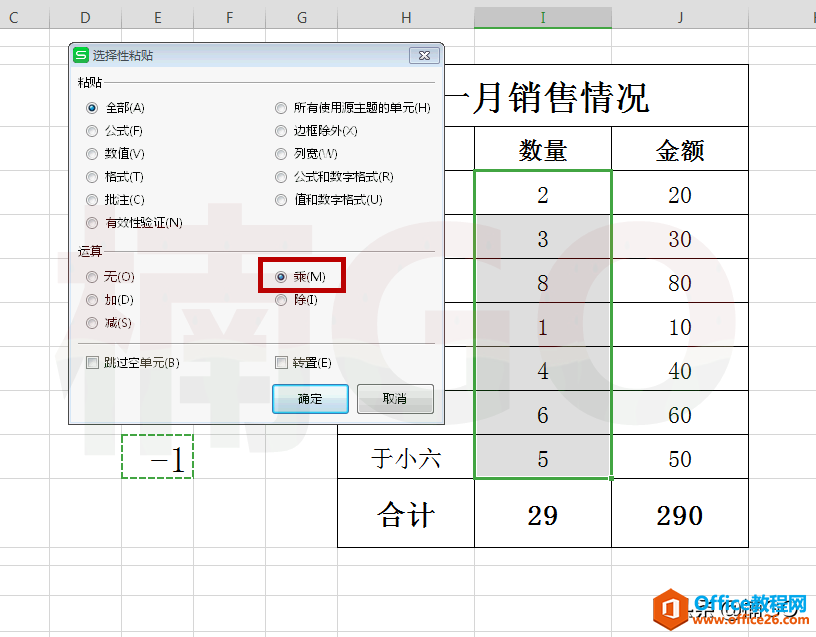
Task: Select column I header
Action: pyautogui.click(x=543, y=18)
